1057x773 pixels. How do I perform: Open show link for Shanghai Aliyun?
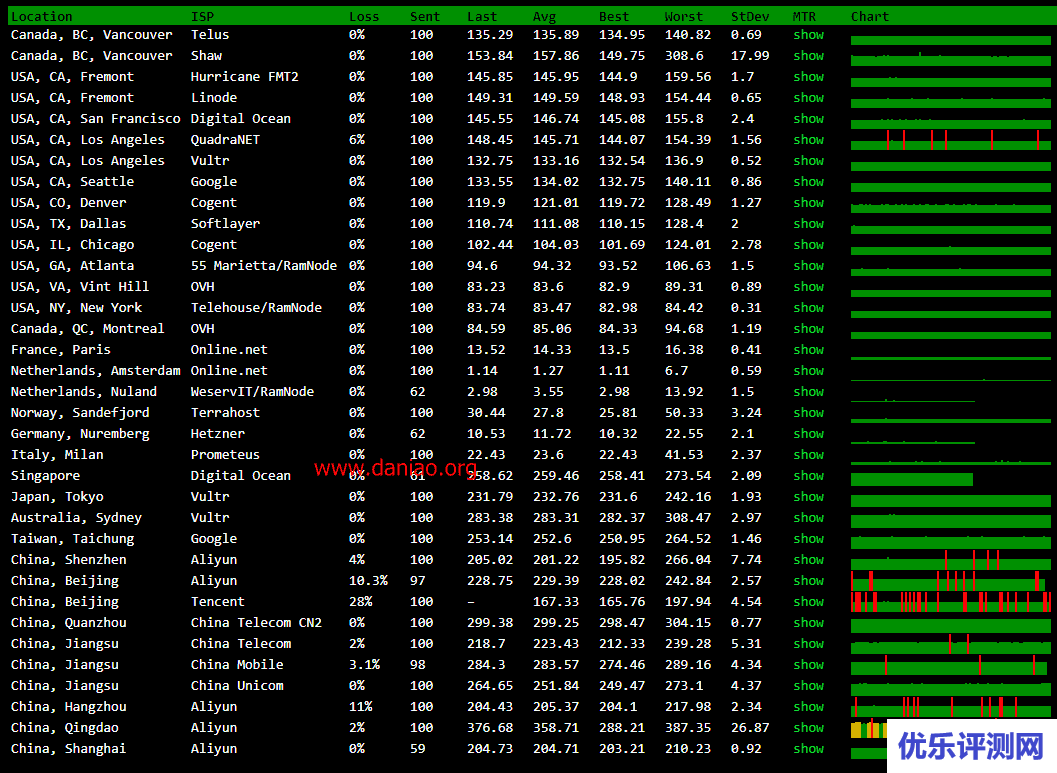808,749
